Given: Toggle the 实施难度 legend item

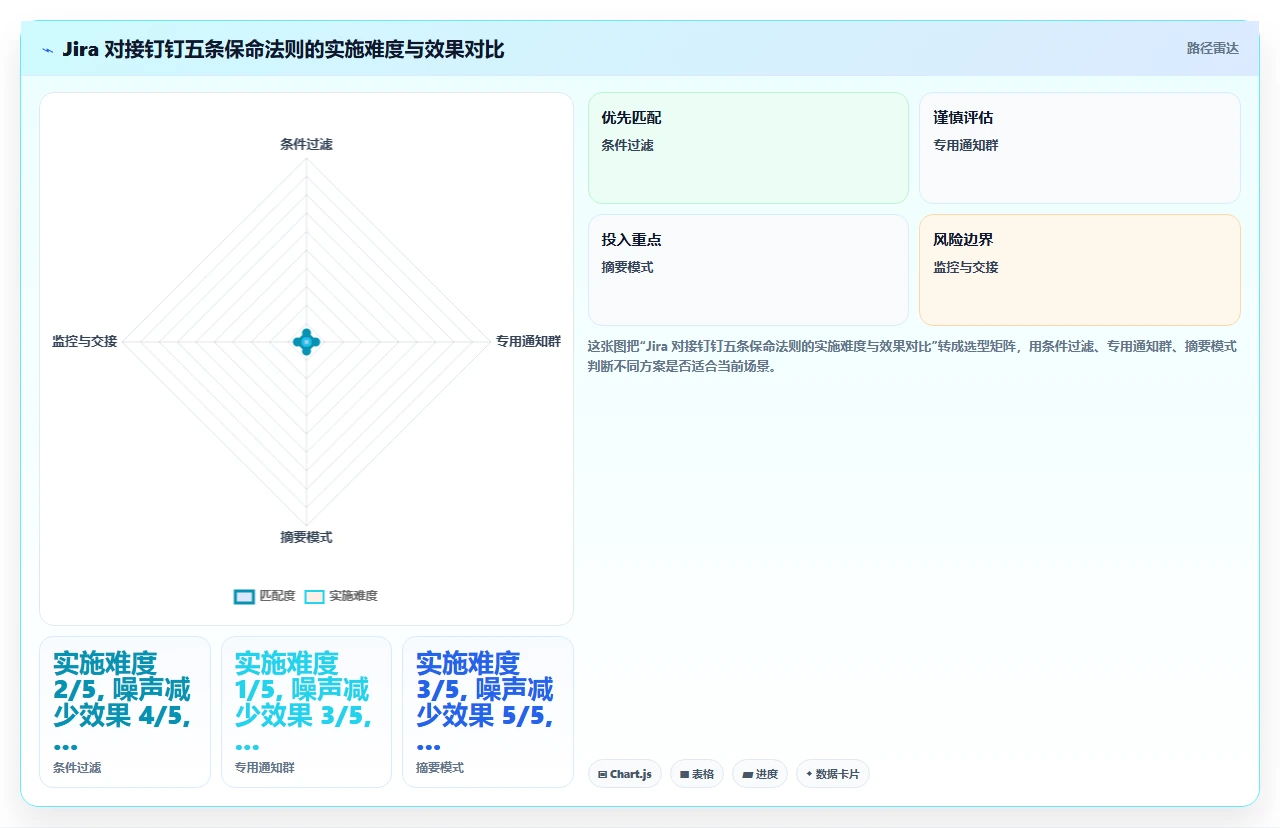Looking at the screenshot, I should pos(341,596).
